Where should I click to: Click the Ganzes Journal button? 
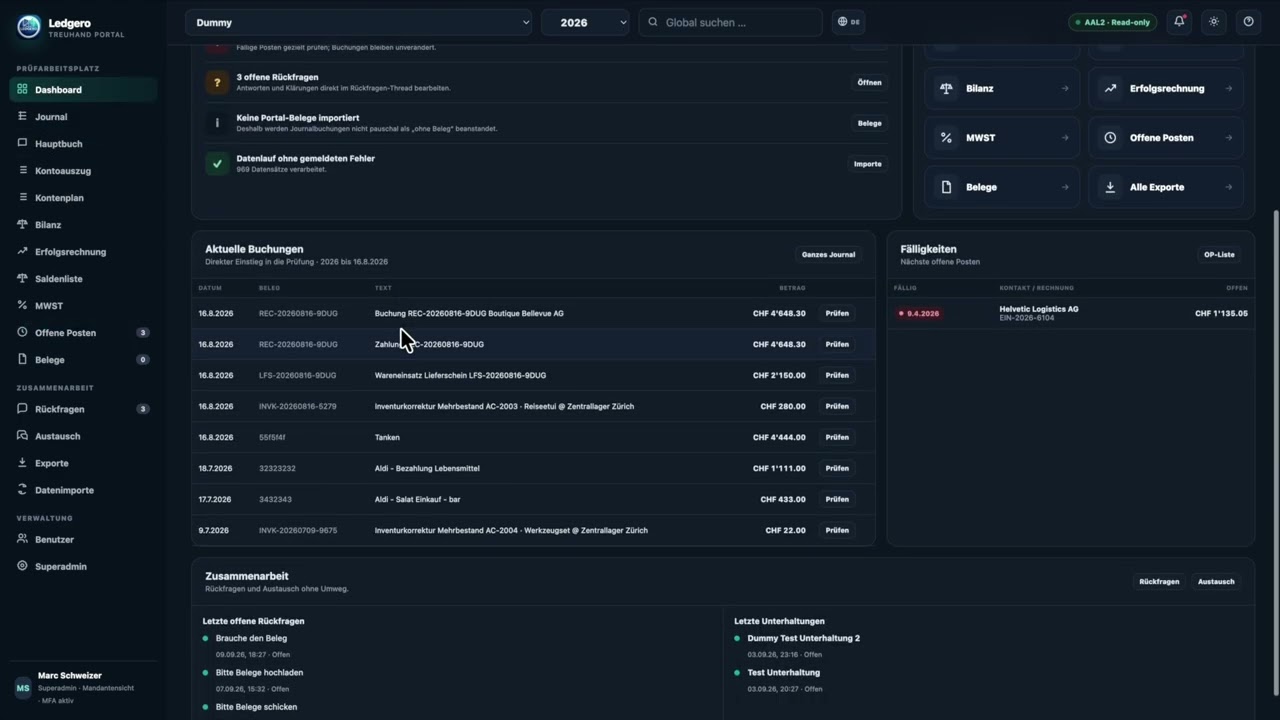tap(828, 255)
